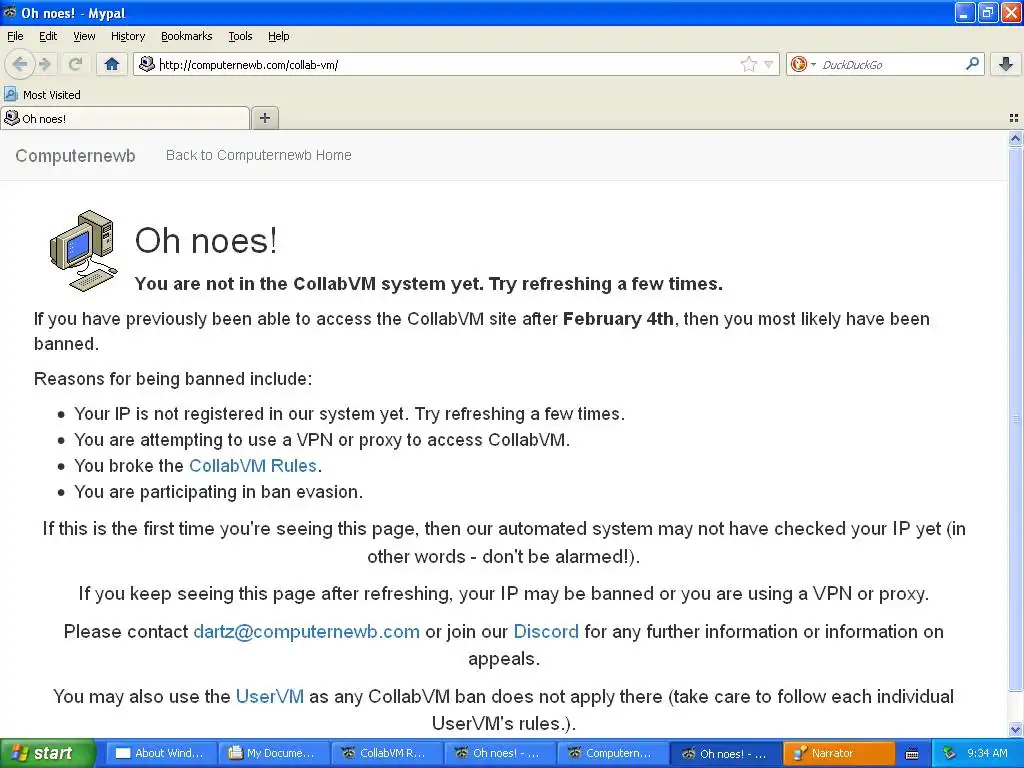Click the site identity icon in the address bar
Viewport: 1024px width, 768px height.
point(147,64)
